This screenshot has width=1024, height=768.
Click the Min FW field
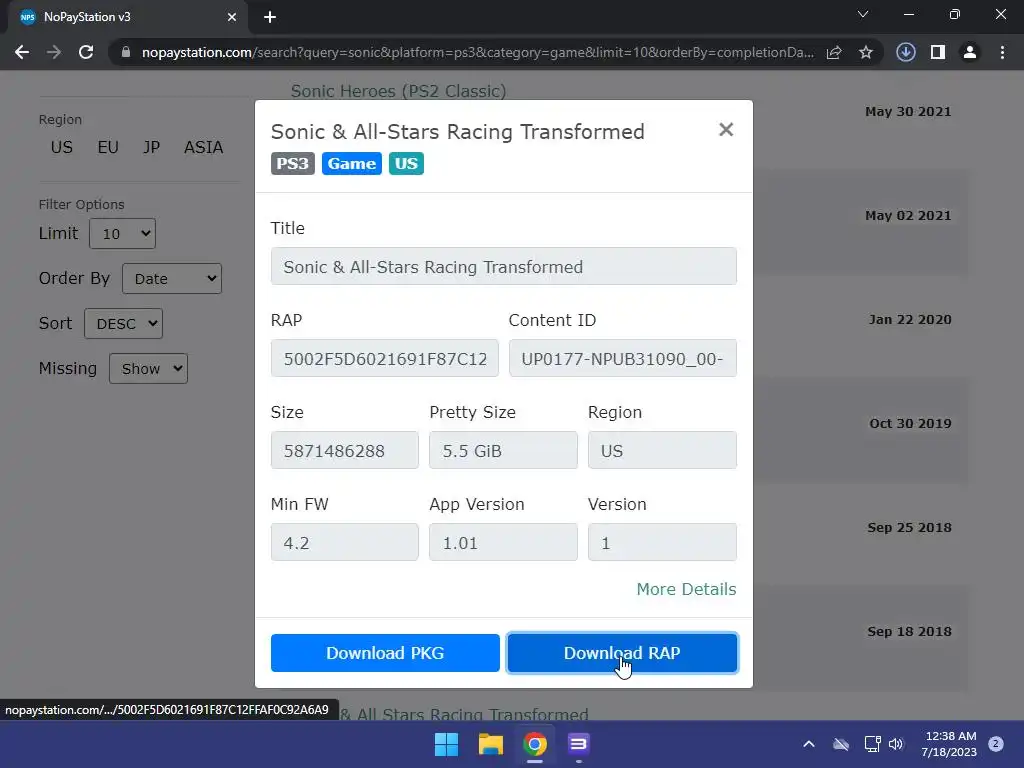345,543
